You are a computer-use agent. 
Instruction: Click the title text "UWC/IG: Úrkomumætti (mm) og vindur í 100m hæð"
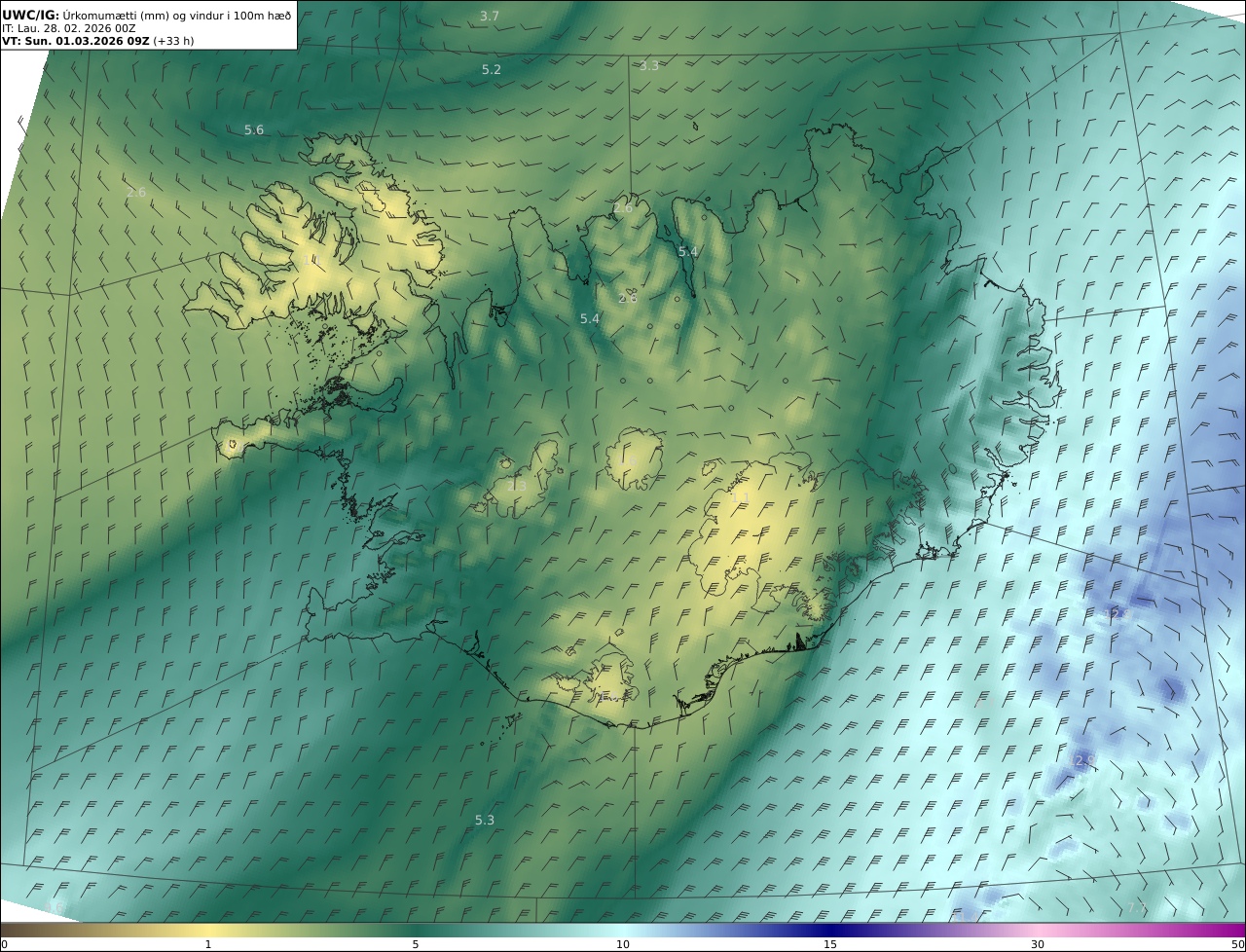point(147,15)
